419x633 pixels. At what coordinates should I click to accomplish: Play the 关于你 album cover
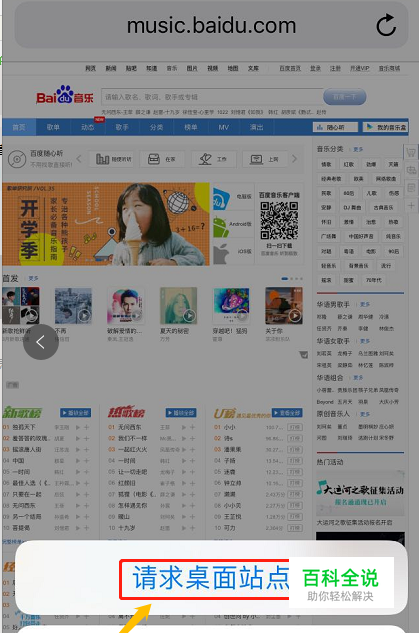[x=284, y=306]
